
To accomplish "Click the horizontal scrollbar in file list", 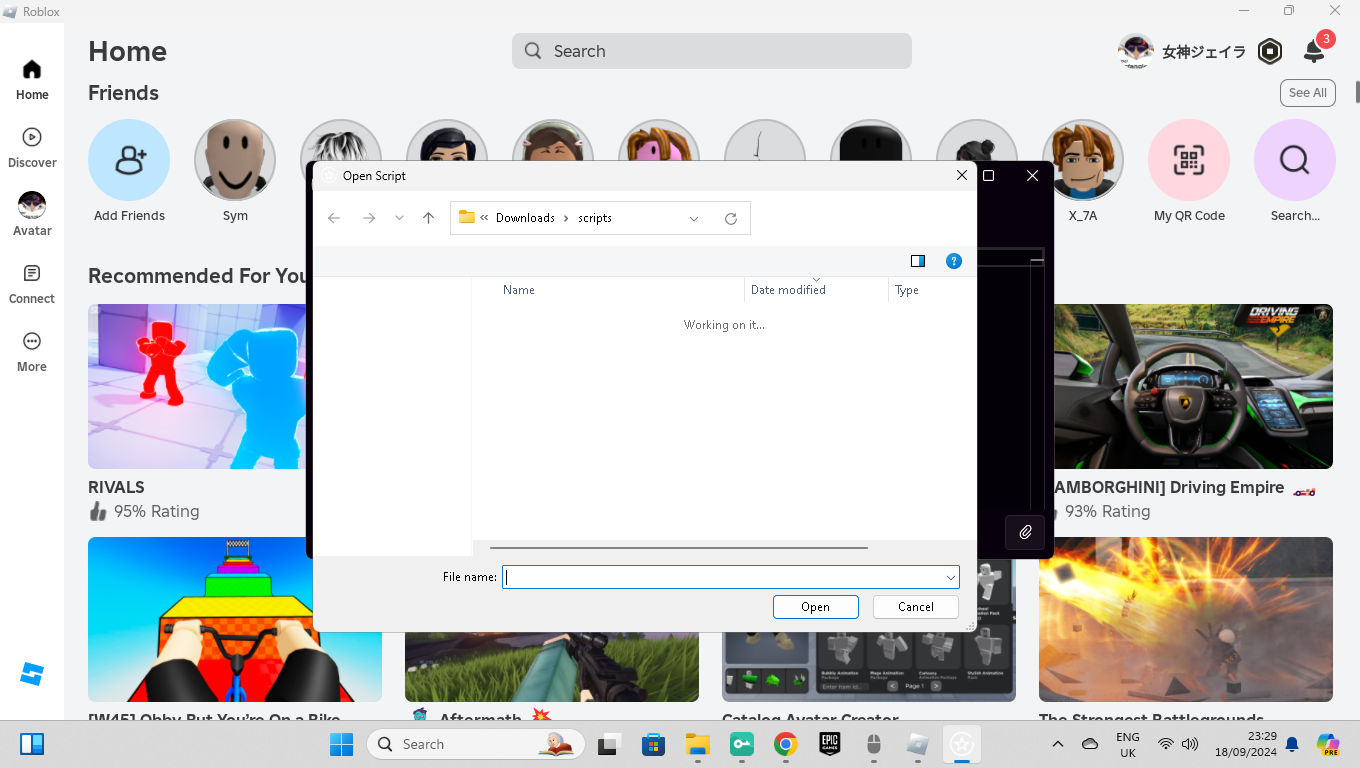I will 679,548.
